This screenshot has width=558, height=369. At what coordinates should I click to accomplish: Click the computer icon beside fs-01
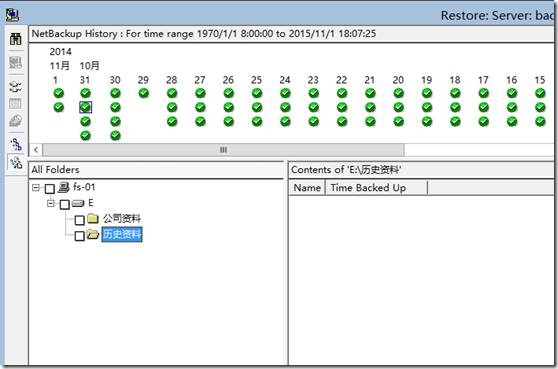point(64,187)
